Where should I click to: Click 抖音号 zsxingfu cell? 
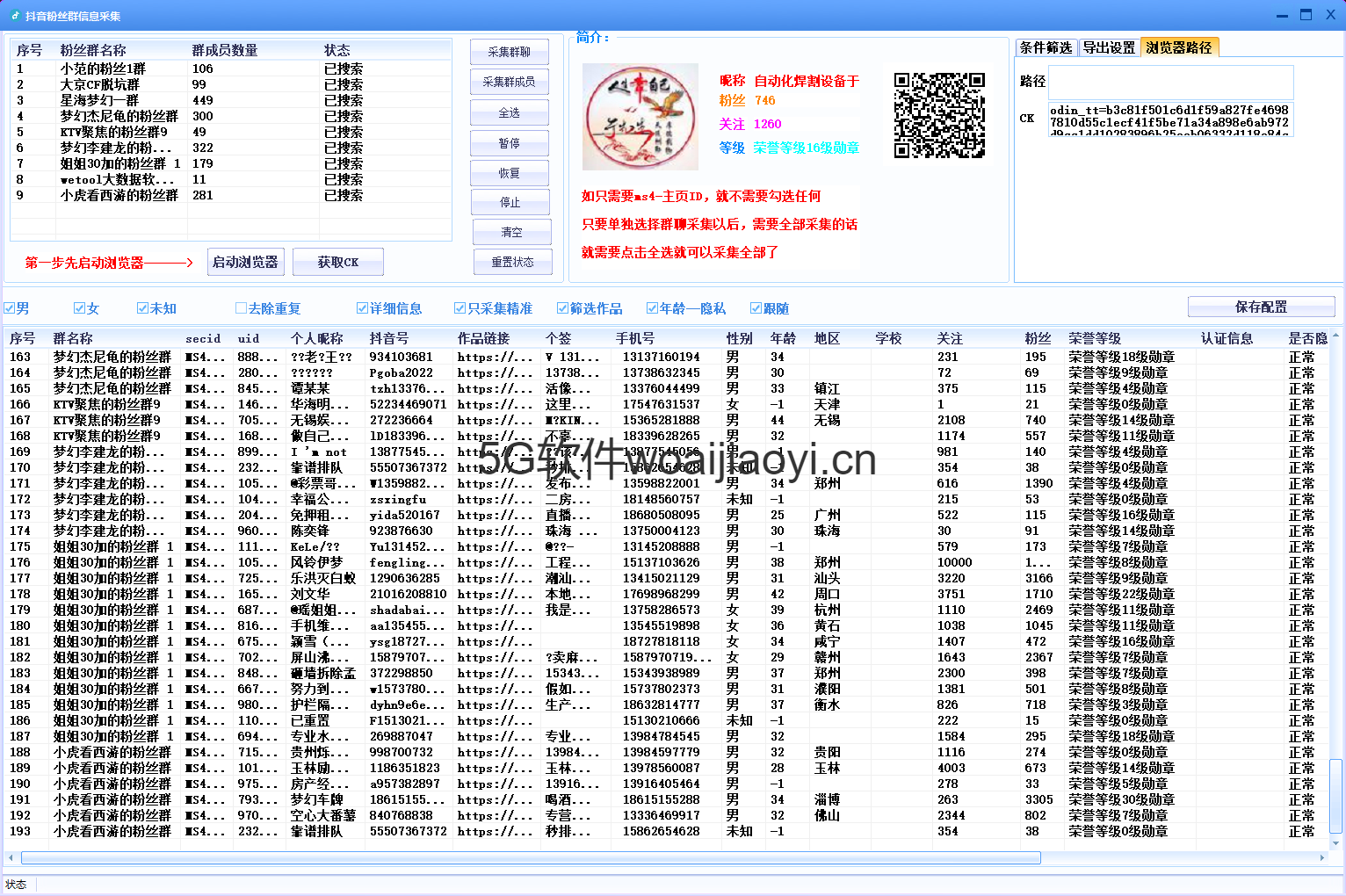coord(398,499)
